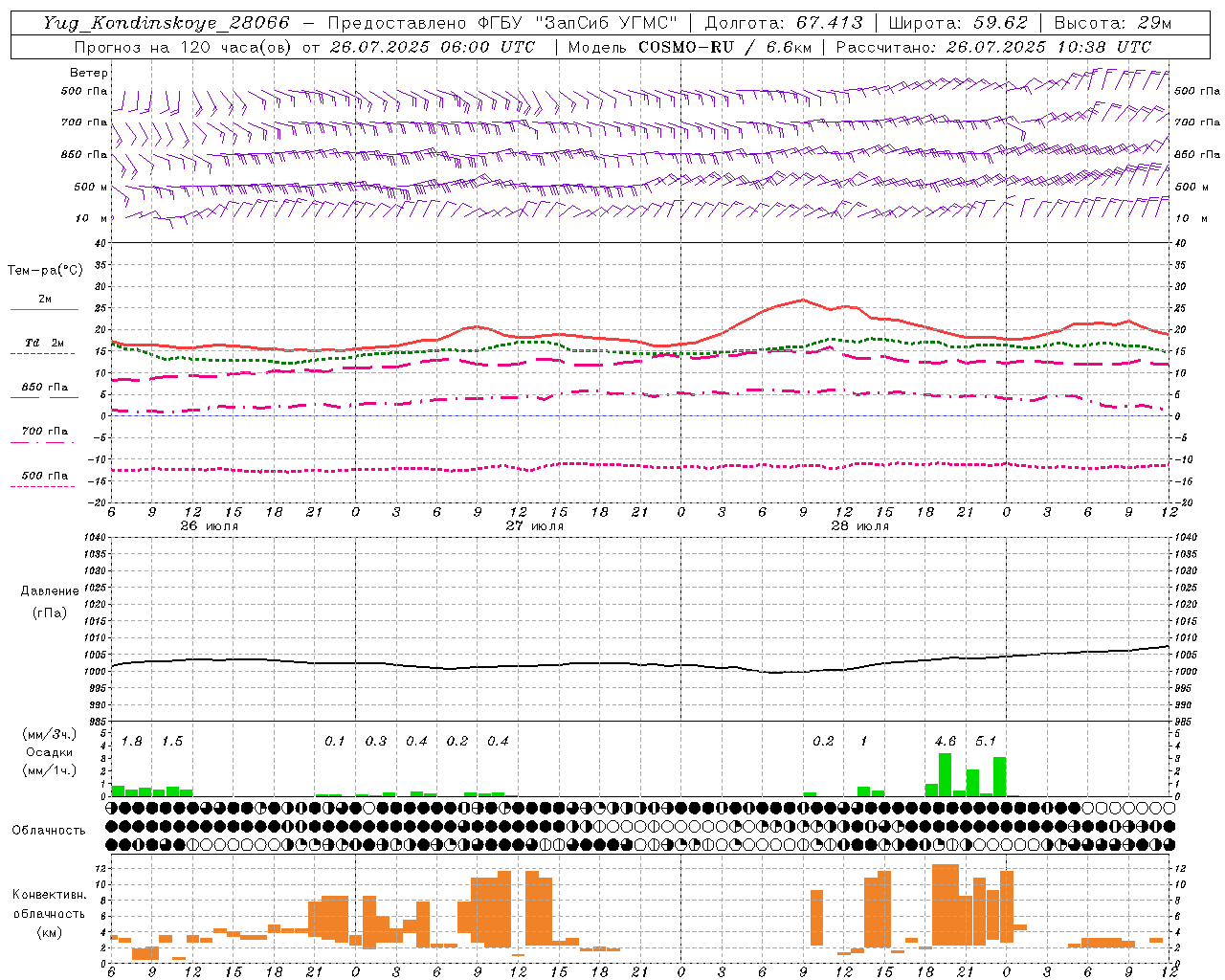
Task: Click the 4.6 precipitation total
Action: coord(946,742)
